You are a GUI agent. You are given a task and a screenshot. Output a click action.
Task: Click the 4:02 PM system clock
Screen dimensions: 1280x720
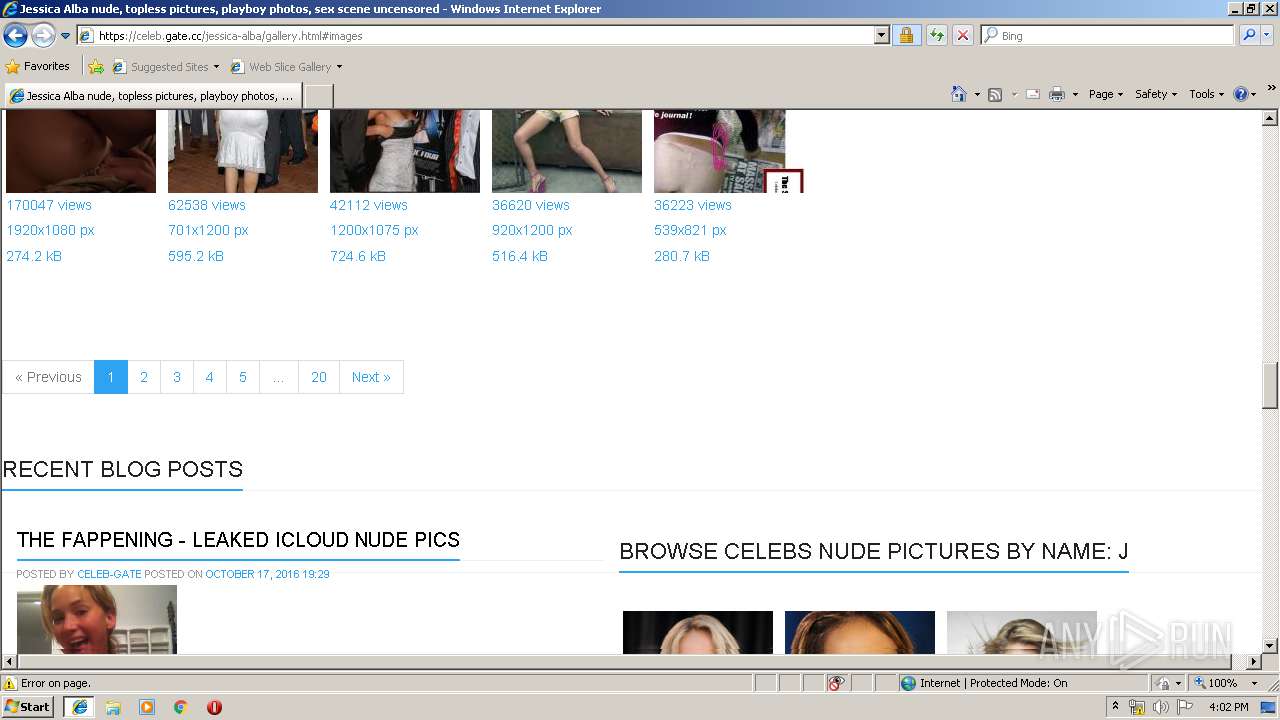tap(1228, 707)
